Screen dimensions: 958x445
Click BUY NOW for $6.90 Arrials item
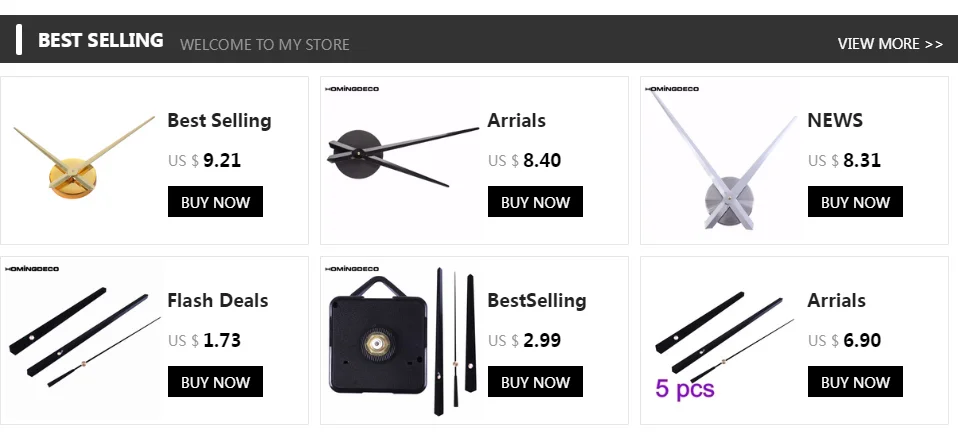(x=855, y=382)
